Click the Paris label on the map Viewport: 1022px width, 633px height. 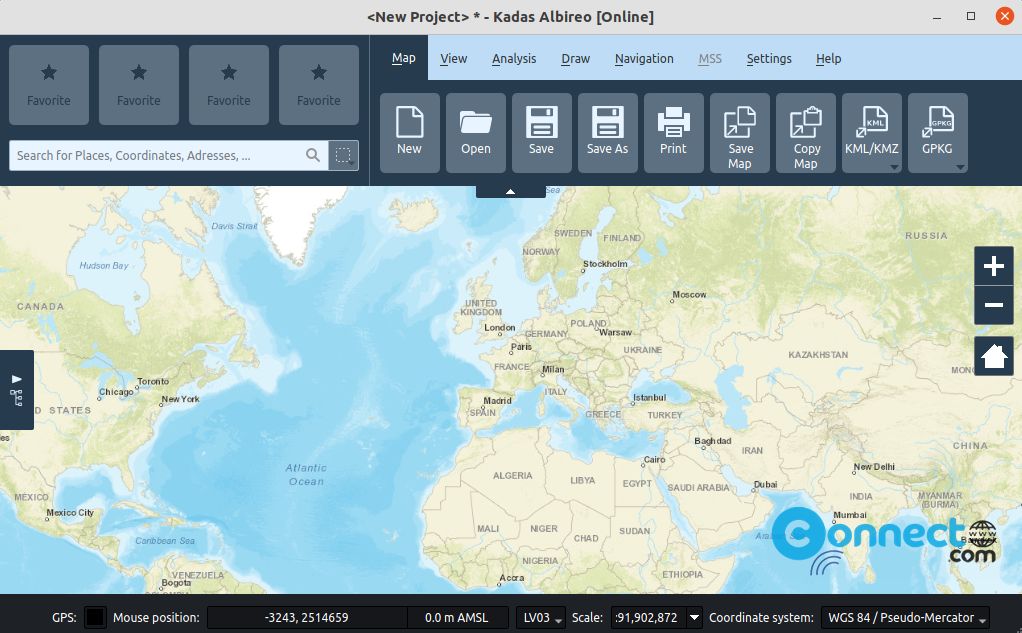pyautogui.click(x=521, y=347)
